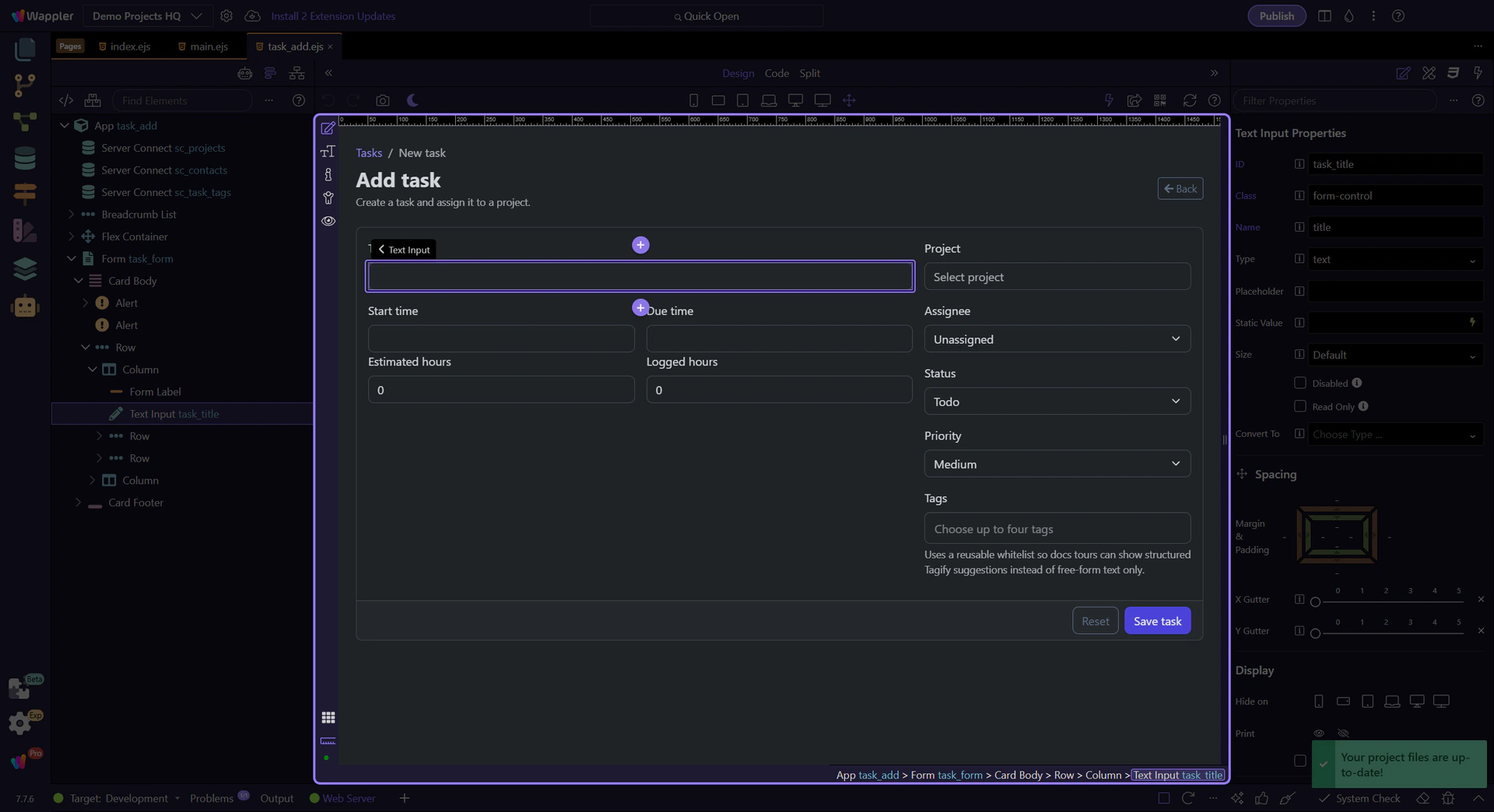The image size is (1494, 812).
Task: Expand the Card Footer tree node
Action: click(x=78, y=502)
